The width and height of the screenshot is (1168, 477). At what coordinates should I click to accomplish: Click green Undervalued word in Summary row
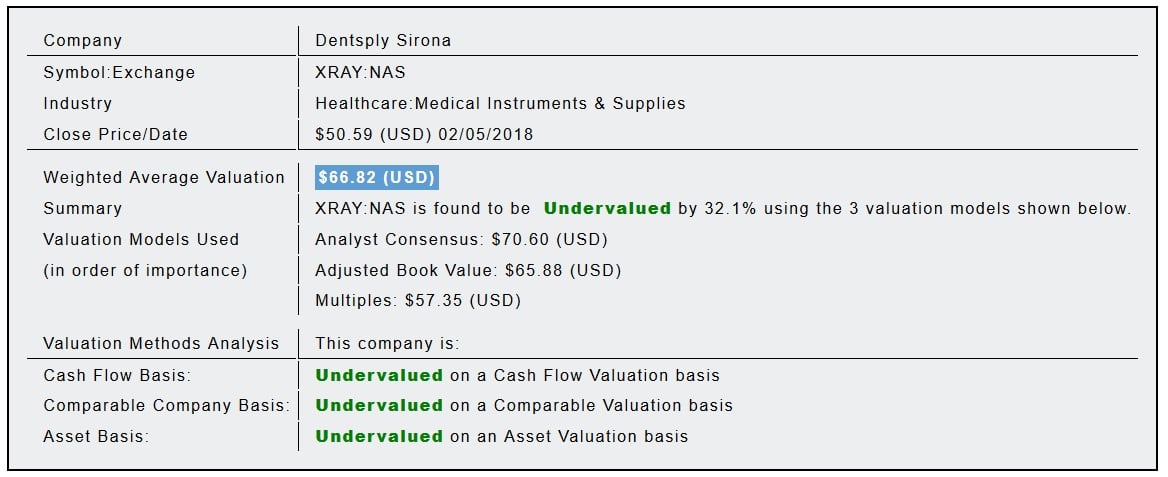click(x=607, y=208)
